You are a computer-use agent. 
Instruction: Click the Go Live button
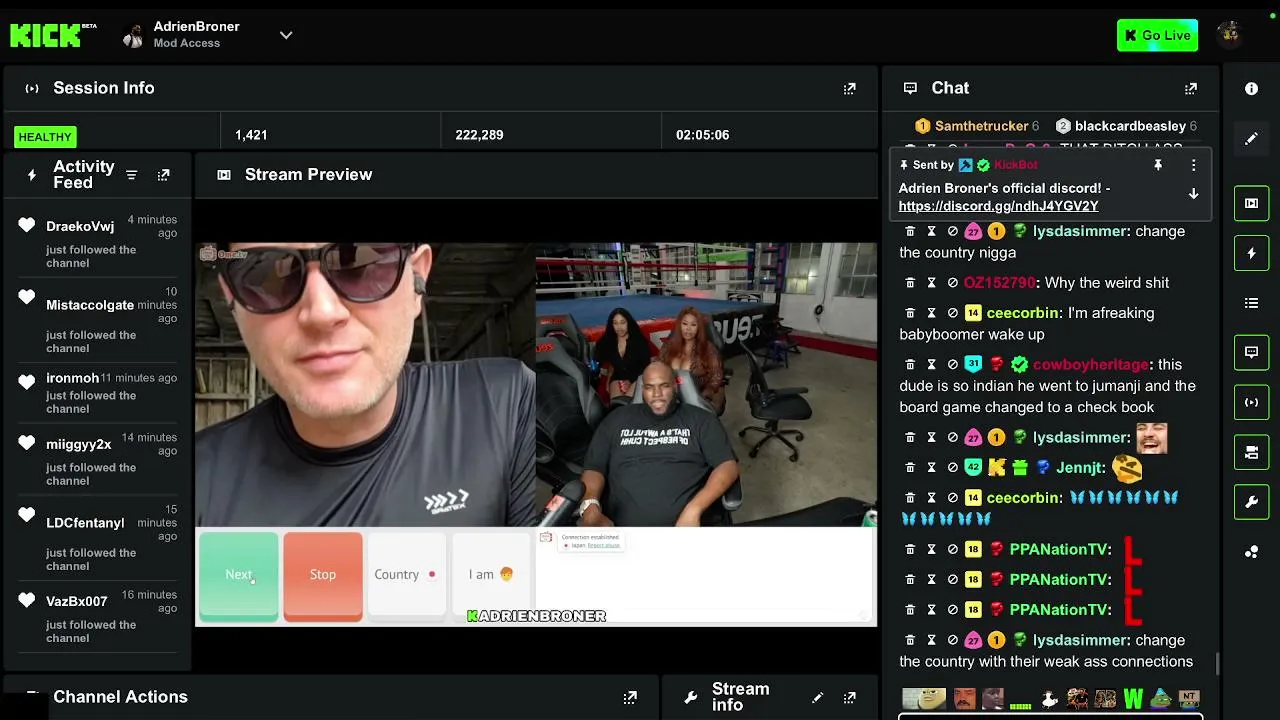click(x=1157, y=35)
